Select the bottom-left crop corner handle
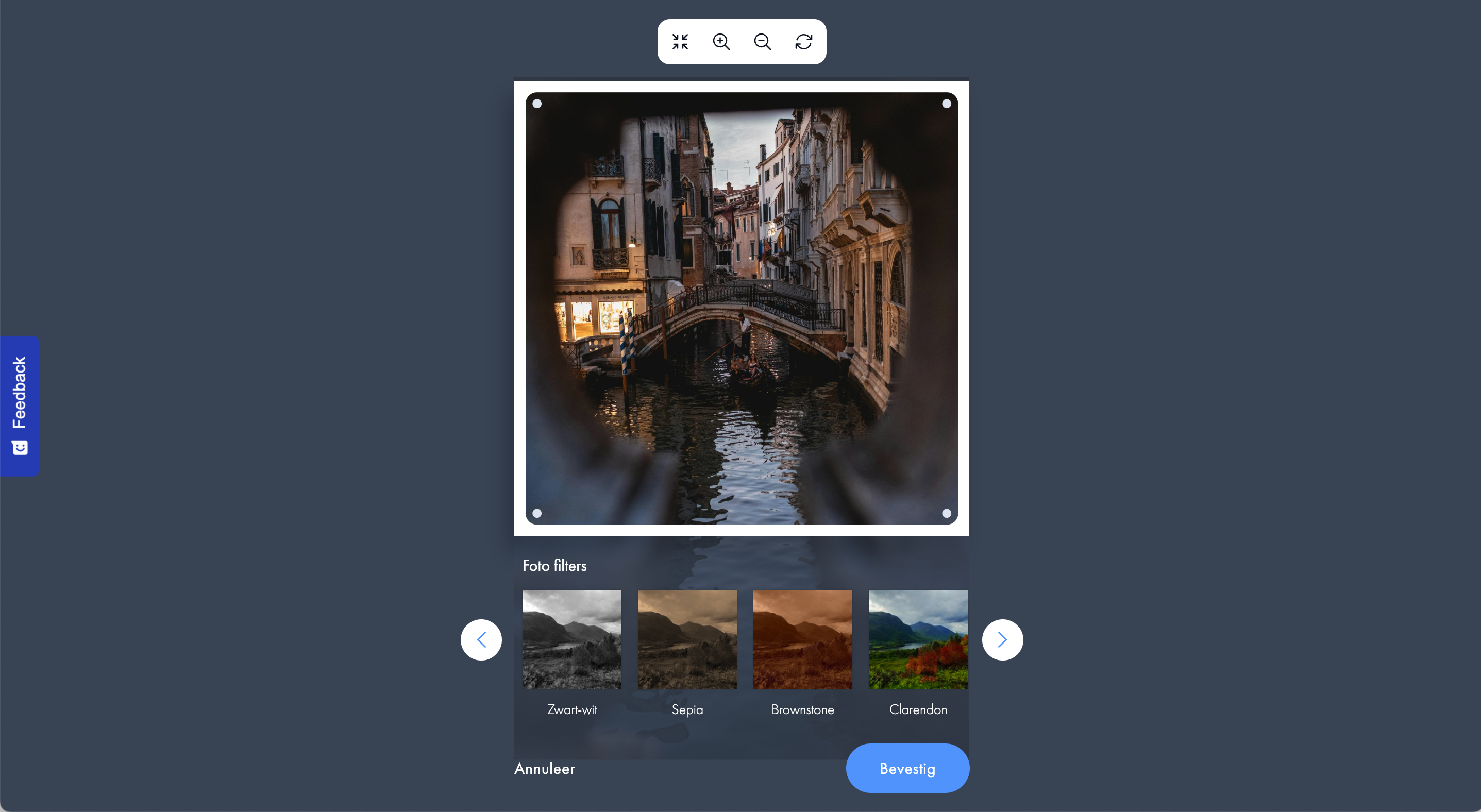 pos(537,513)
